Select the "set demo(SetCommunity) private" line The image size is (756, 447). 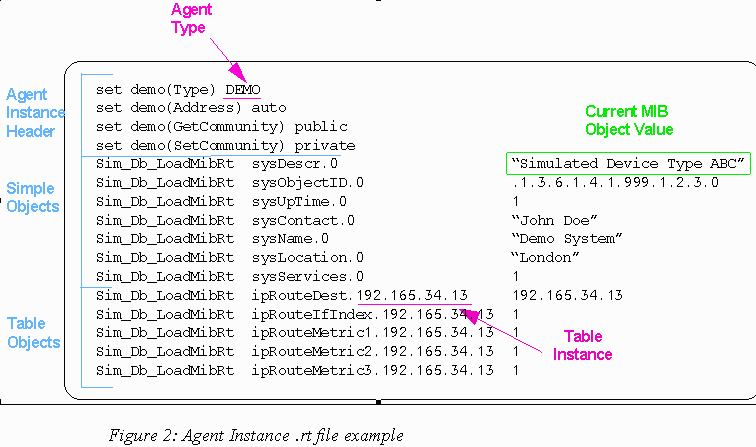point(226,145)
